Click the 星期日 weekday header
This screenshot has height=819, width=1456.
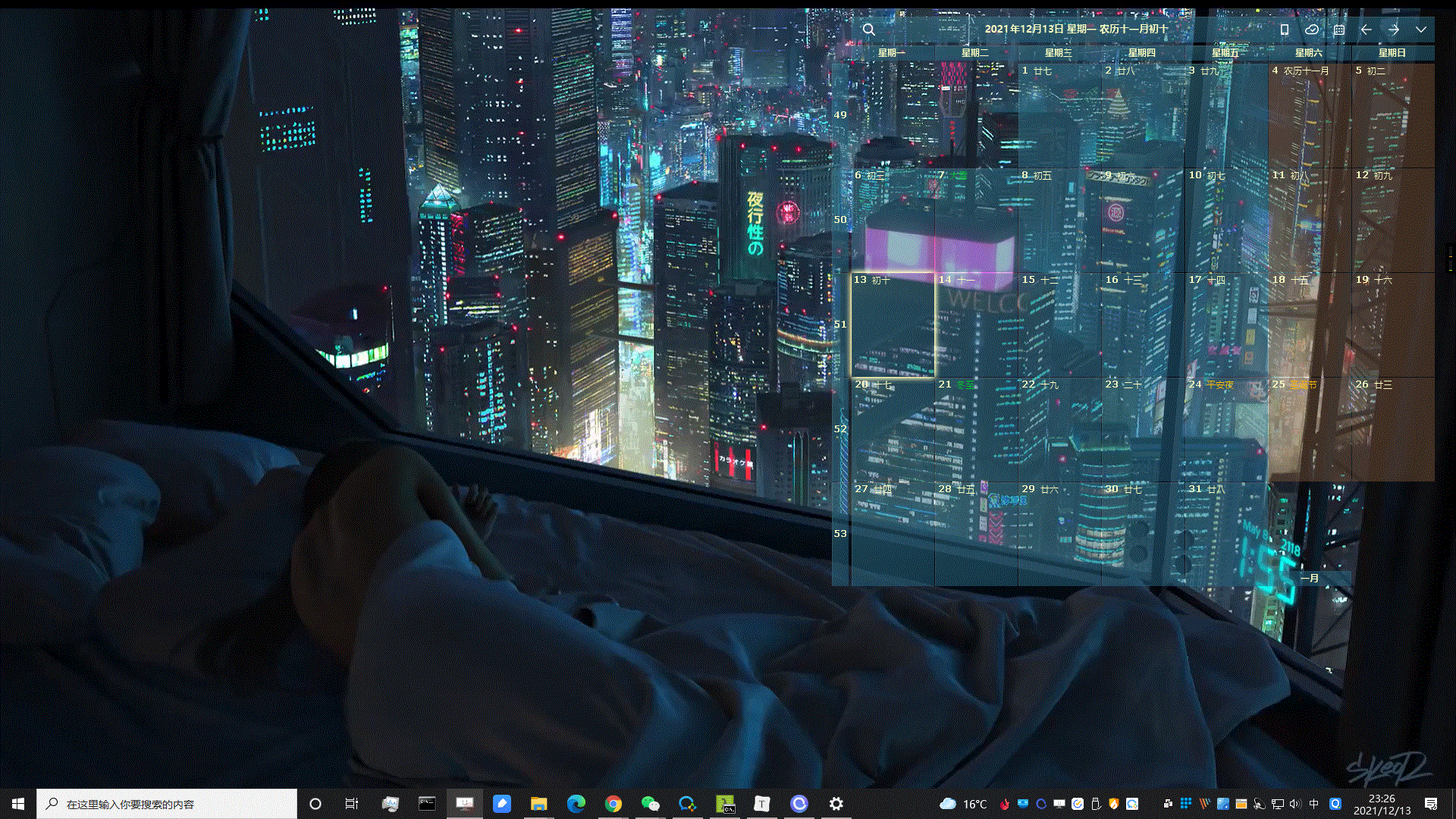click(1392, 52)
